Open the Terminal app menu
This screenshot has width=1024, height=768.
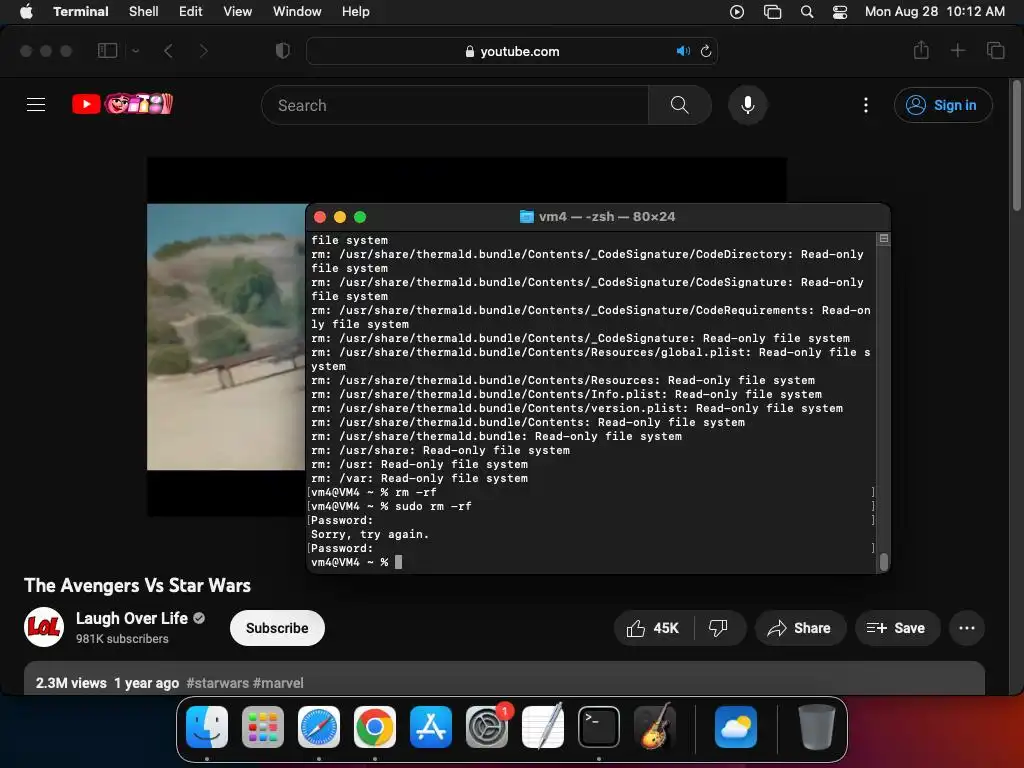click(x=80, y=11)
